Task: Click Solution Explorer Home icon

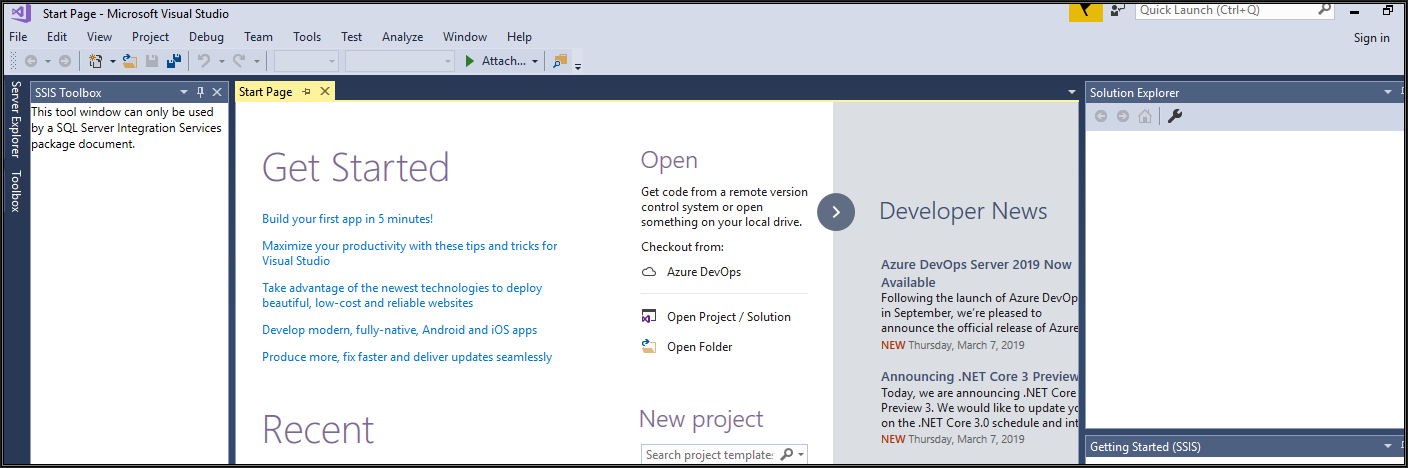Action: click(1145, 116)
